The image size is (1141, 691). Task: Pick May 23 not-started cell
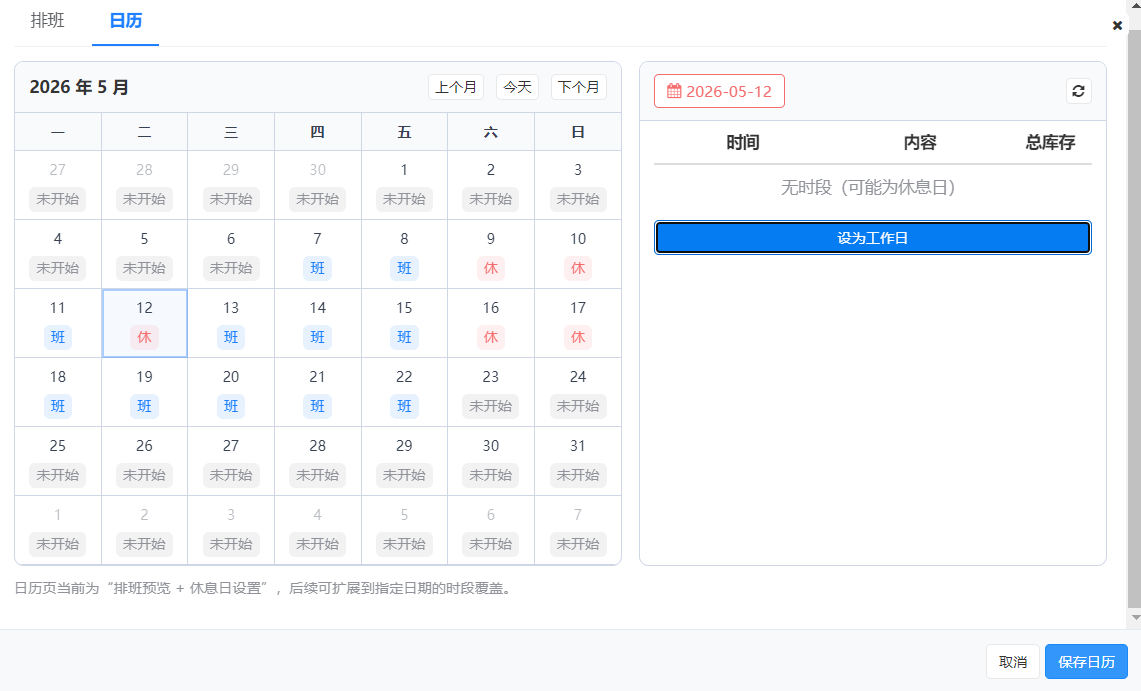coord(491,392)
